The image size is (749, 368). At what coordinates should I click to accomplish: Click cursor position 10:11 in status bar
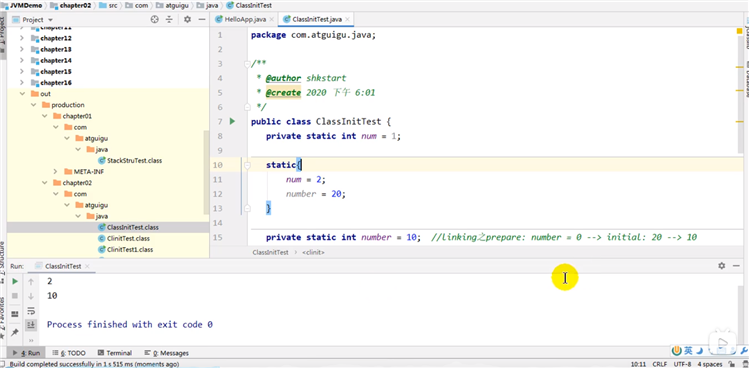[639, 364]
